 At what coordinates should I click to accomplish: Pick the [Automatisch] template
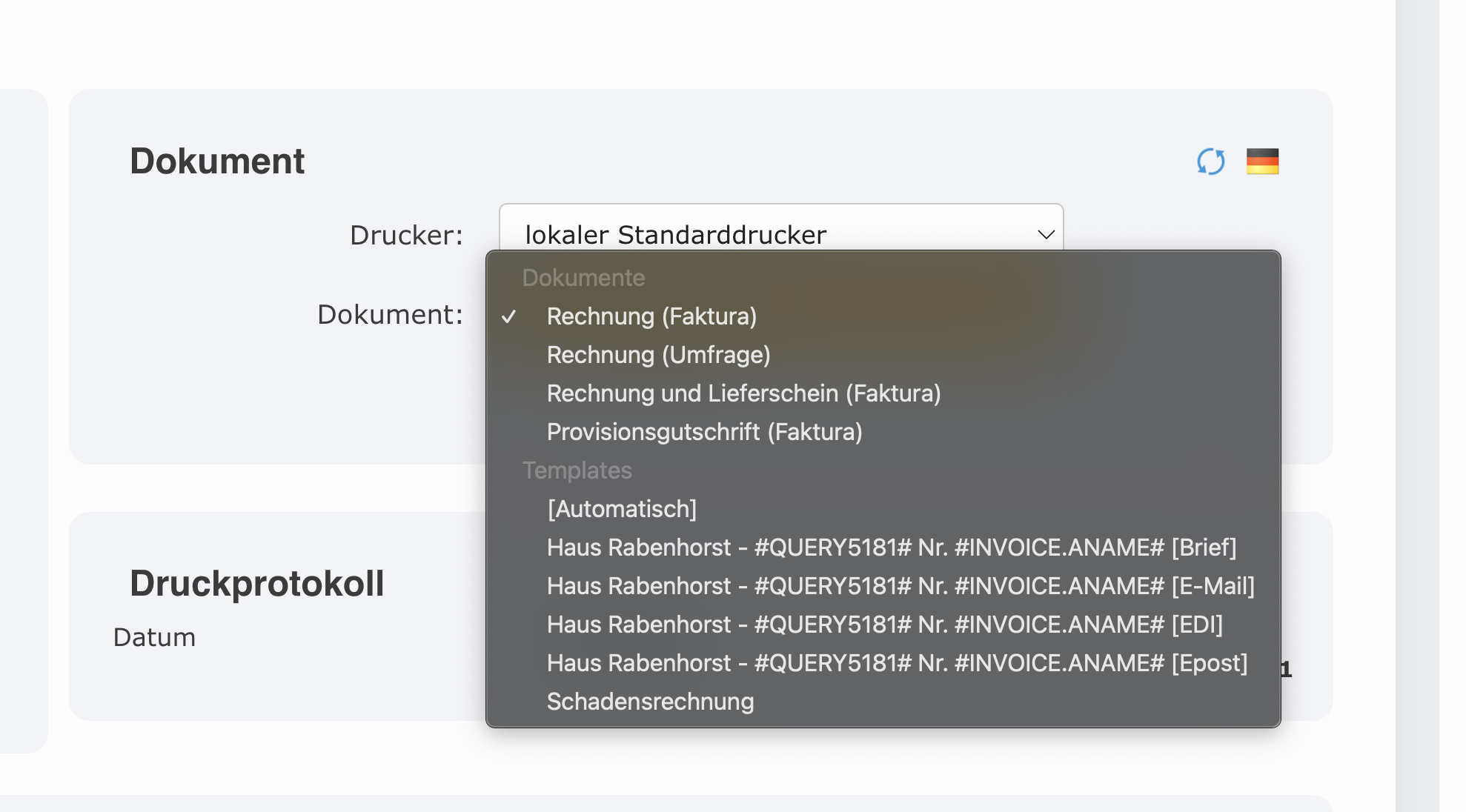622,509
